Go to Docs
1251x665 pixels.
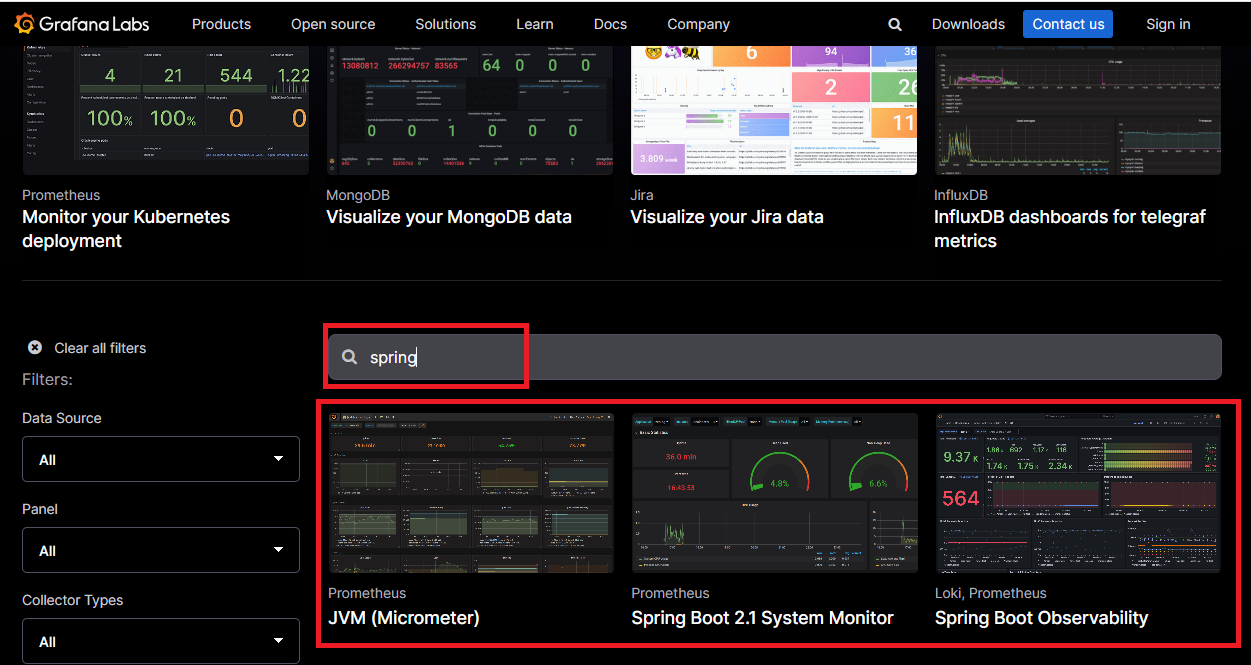pos(610,24)
